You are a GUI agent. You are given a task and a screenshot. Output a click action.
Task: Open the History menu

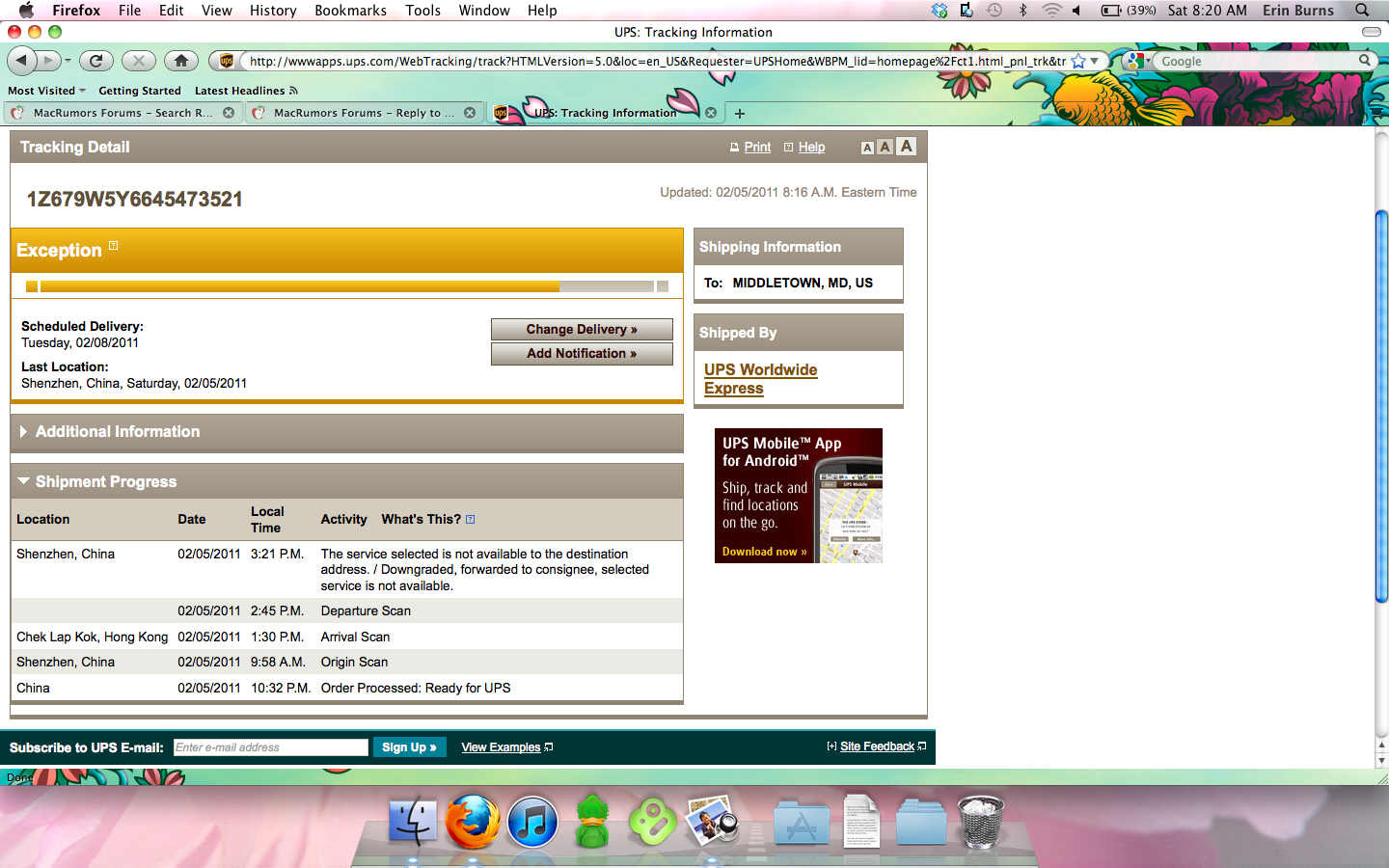[x=273, y=10]
